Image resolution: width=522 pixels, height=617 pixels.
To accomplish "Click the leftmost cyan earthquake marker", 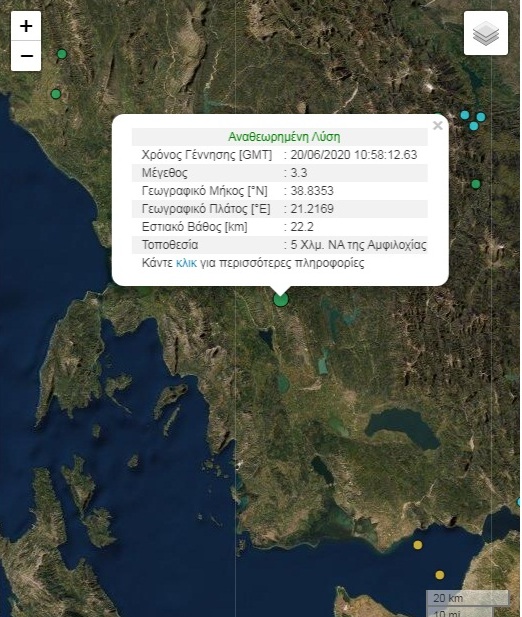I will (x=465, y=115).
